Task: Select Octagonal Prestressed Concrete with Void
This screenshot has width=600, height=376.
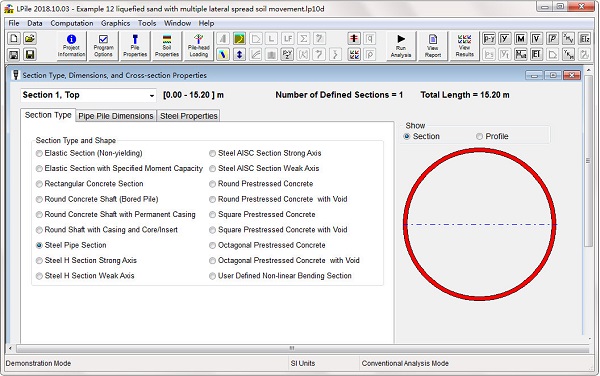Action: tap(284, 260)
